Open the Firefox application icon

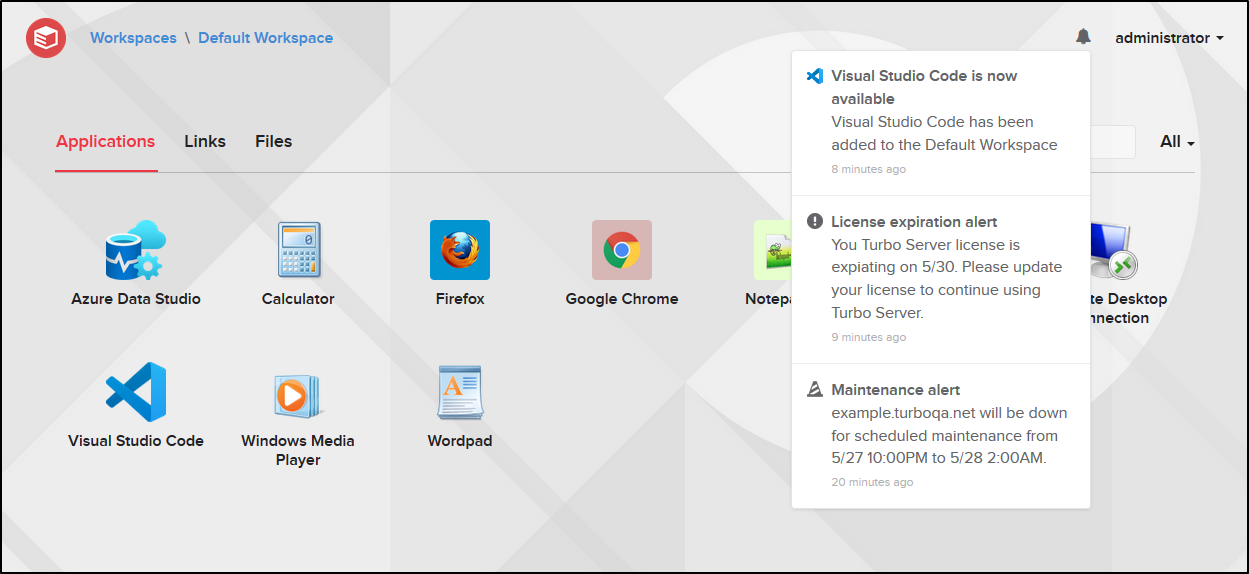pyautogui.click(x=460, y=250)
